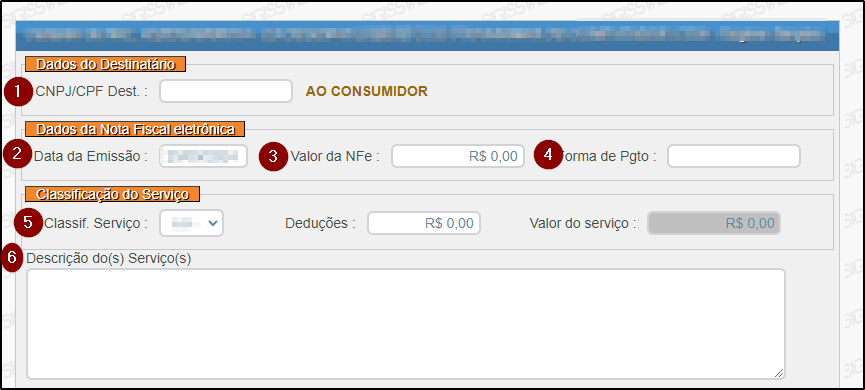
Task: Click the numbered marker 4 badge
Action: (x=548, y=154)
